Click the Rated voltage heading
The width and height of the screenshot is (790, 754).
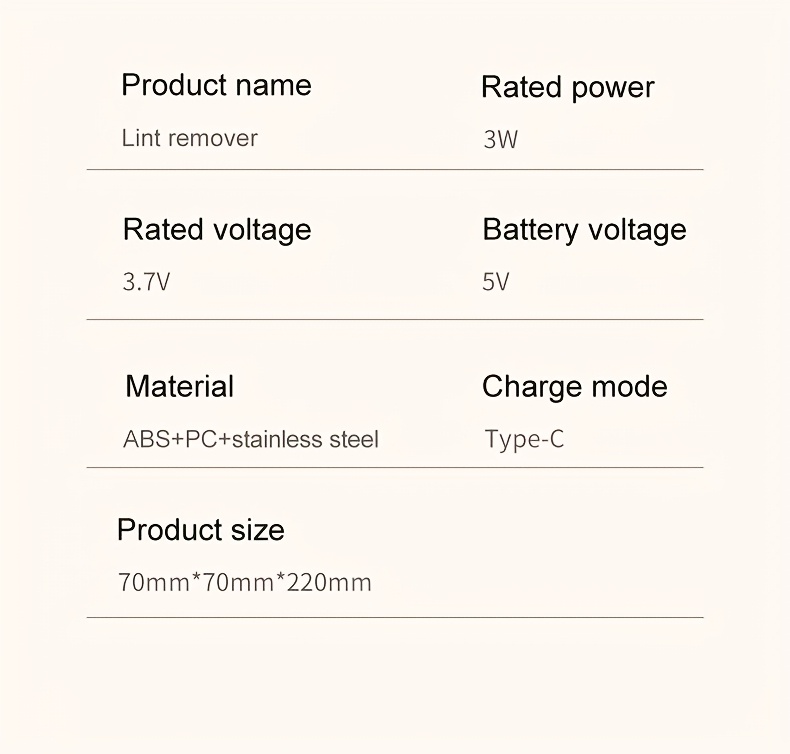click(x=217, y=230)
